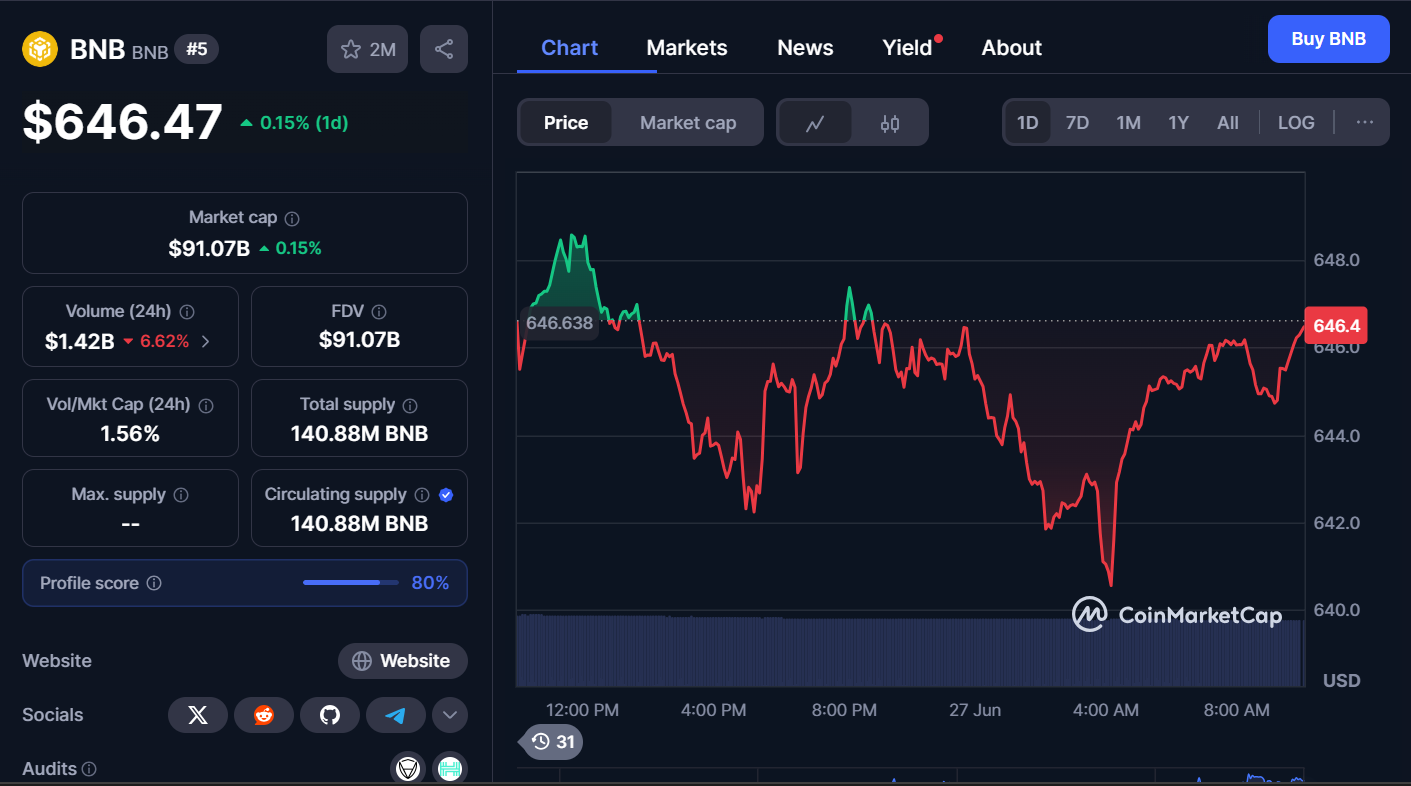Open the three-dots chart options menu
This screenshot has height=786, width=1411.
1365,122
